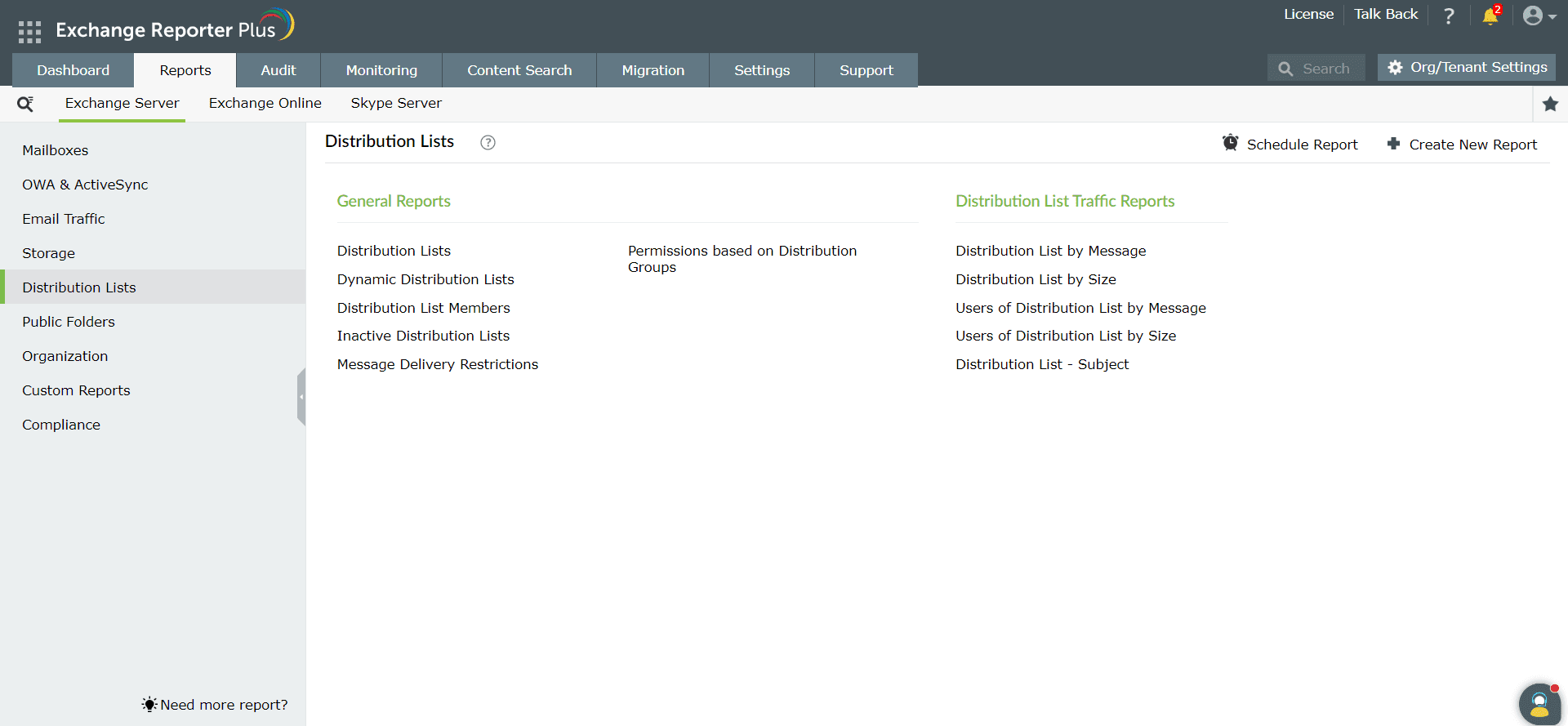Open Compliance in the sidebar
This screenshot has height=726, width=1568.
(153, 425)
